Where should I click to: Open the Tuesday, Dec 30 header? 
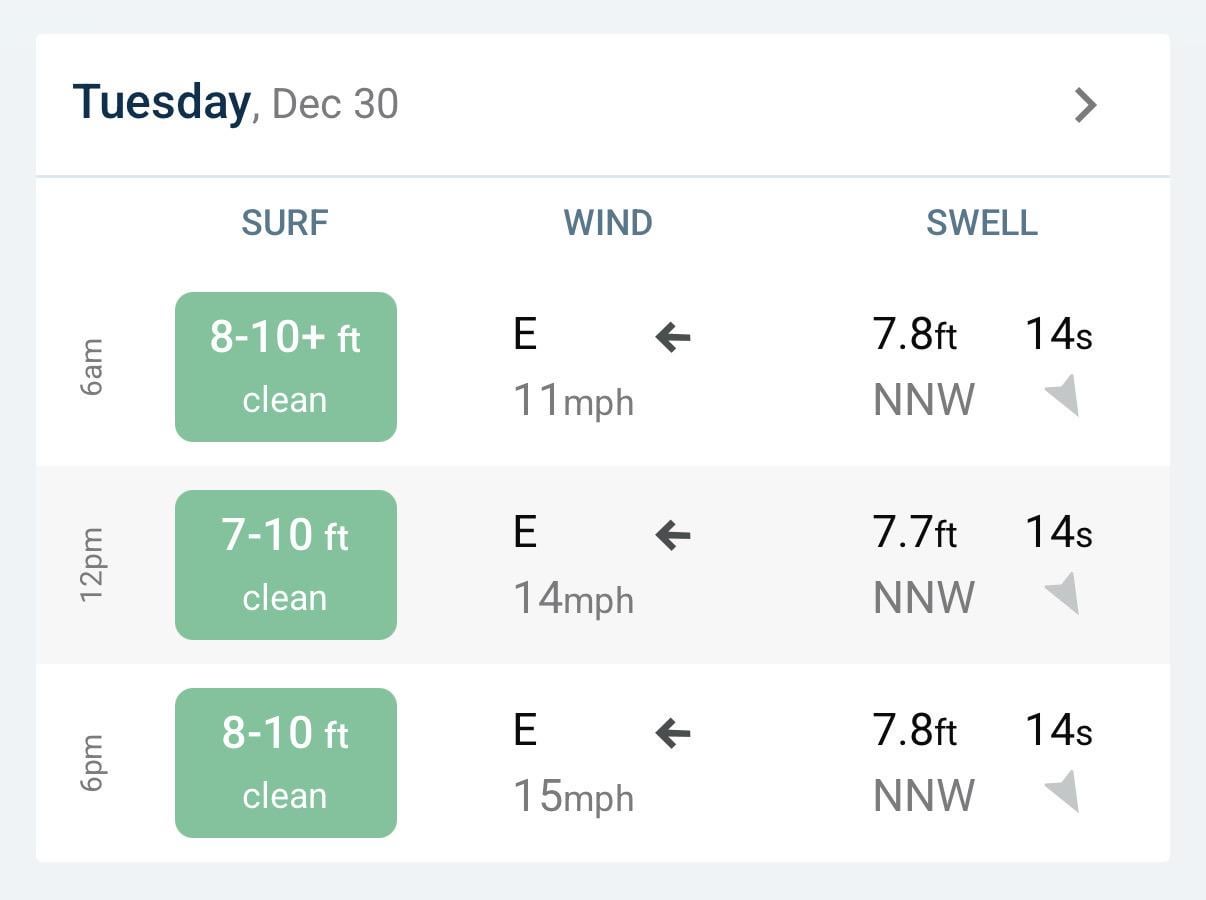click(x=236, y=104)
